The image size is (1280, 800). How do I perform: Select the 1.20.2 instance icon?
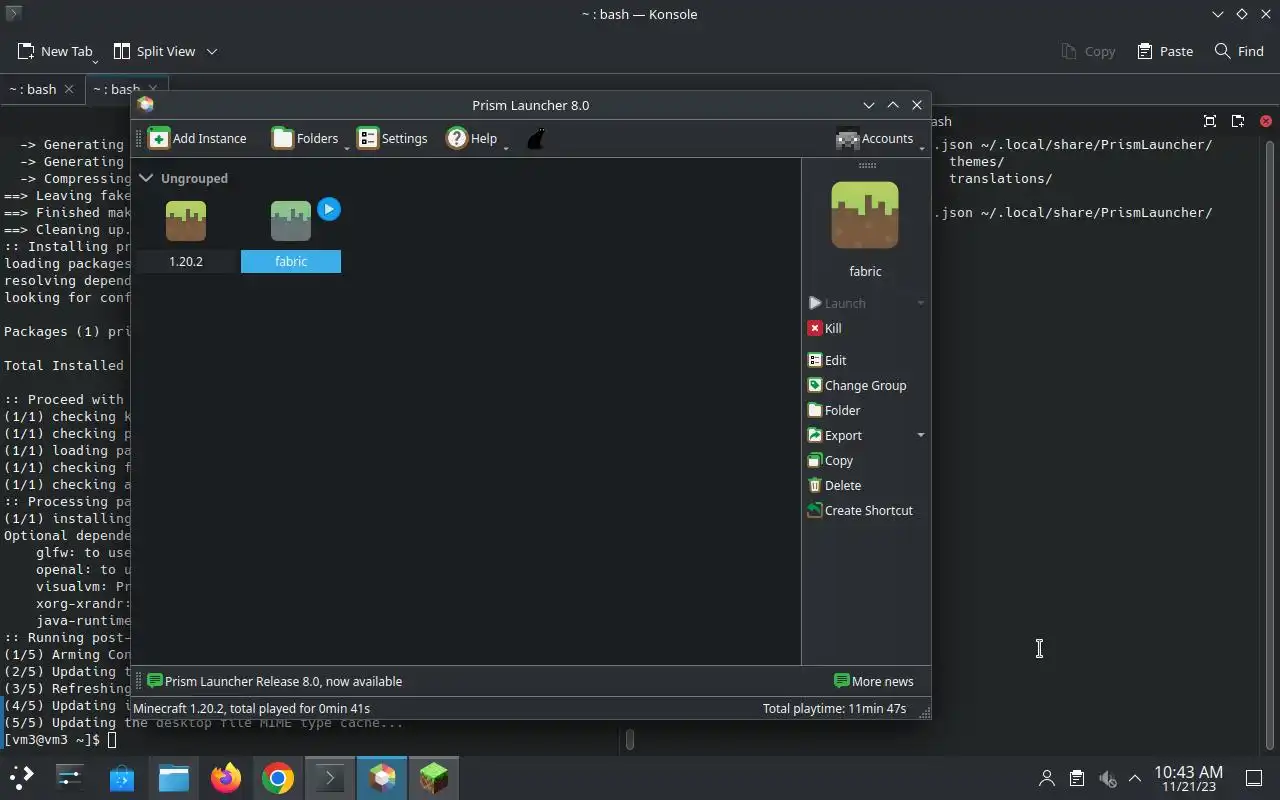pos(186,221)
